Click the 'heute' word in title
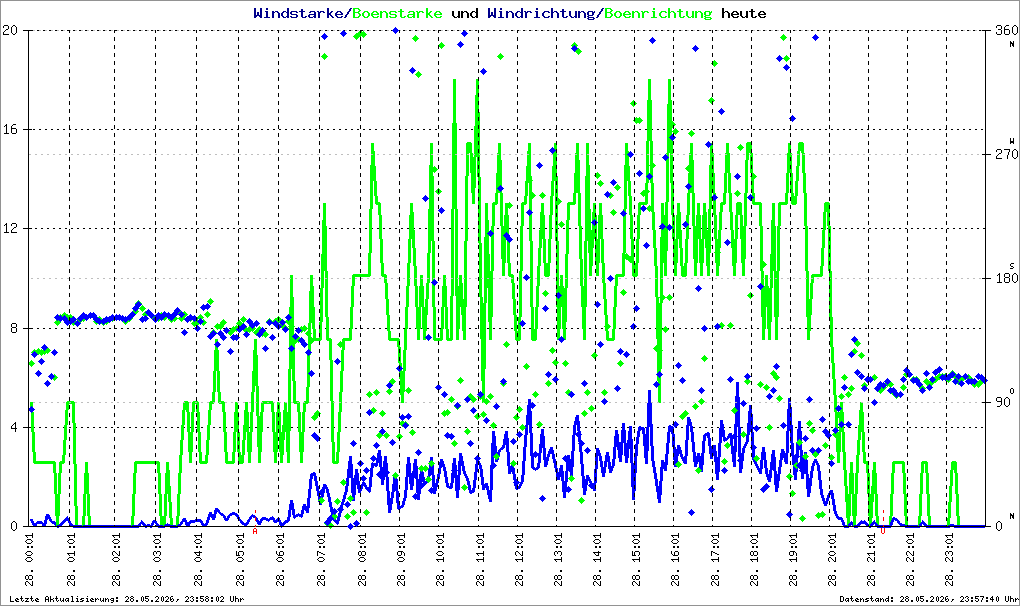This screenshot has height=606, width=1020. tap(744, 13)
